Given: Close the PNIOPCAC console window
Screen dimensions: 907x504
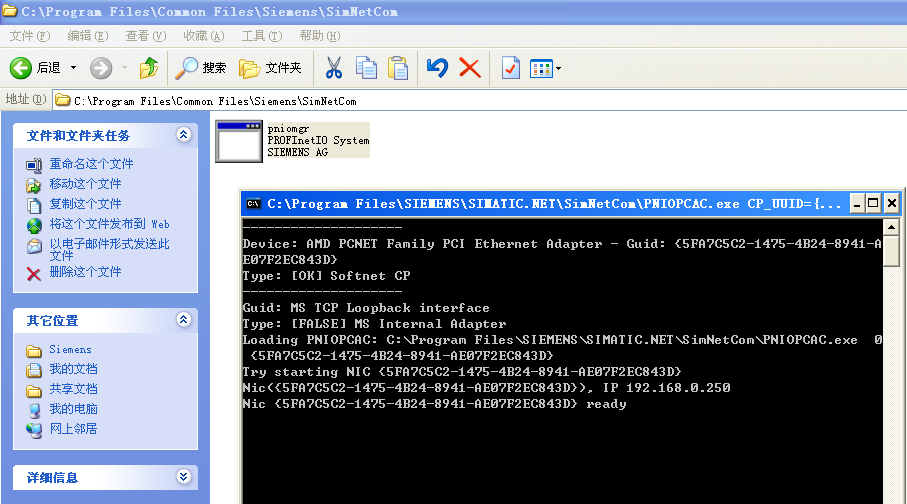Looking at the screenshot, I should coord(892,204).
